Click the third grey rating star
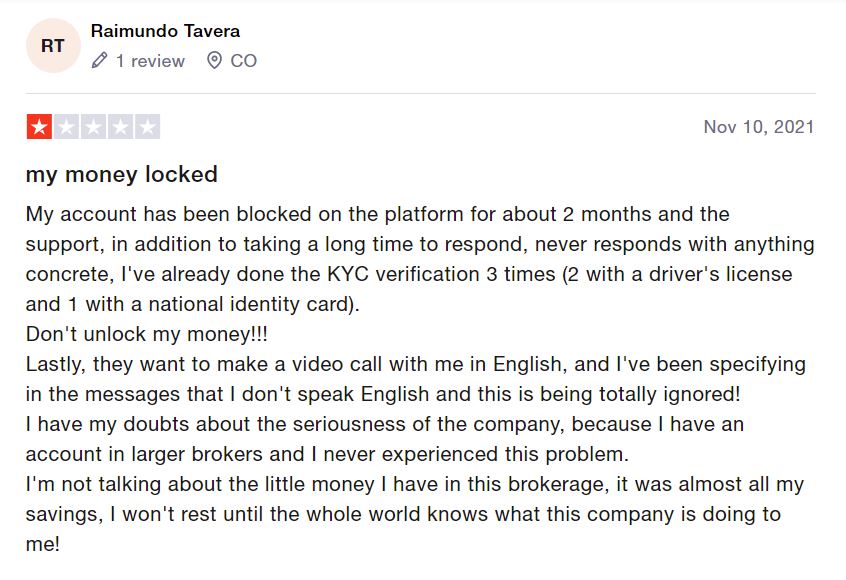Screen dimensions: 846x580 click(x=93, y=127)
